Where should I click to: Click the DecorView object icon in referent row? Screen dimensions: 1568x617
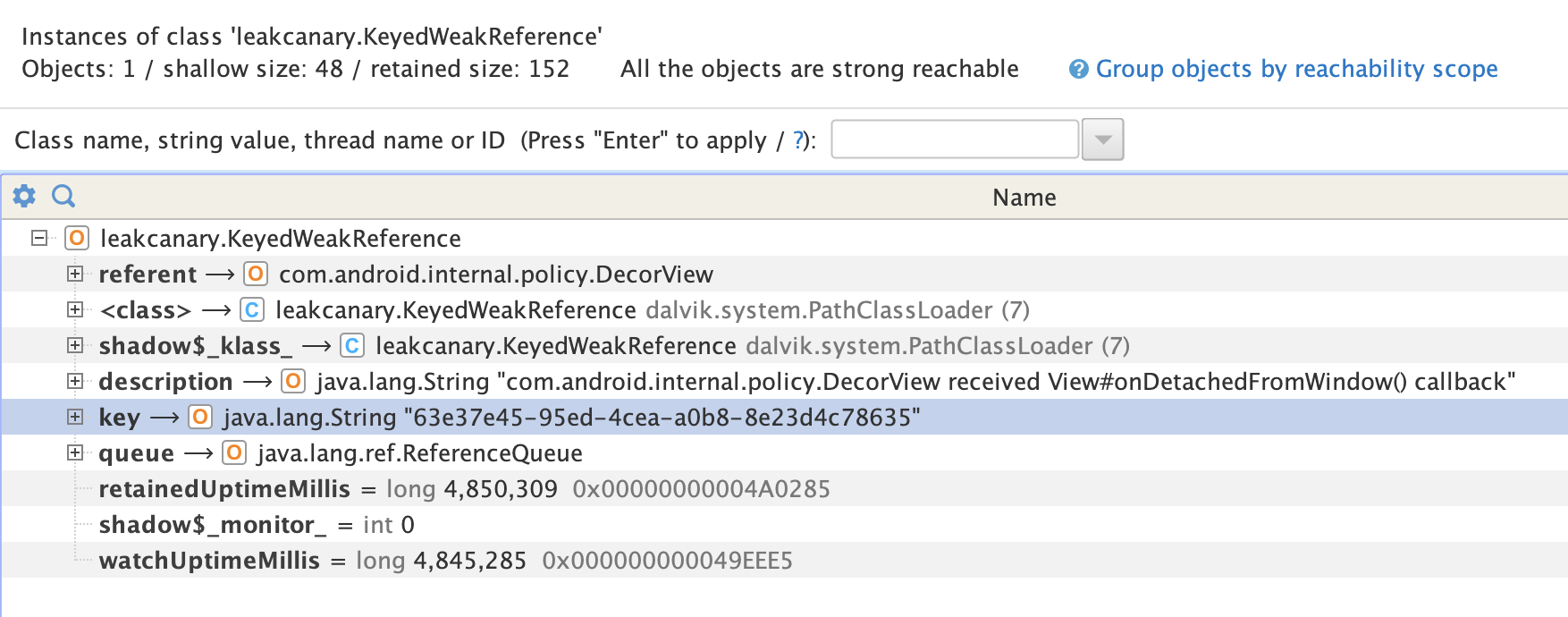[256, 274]
